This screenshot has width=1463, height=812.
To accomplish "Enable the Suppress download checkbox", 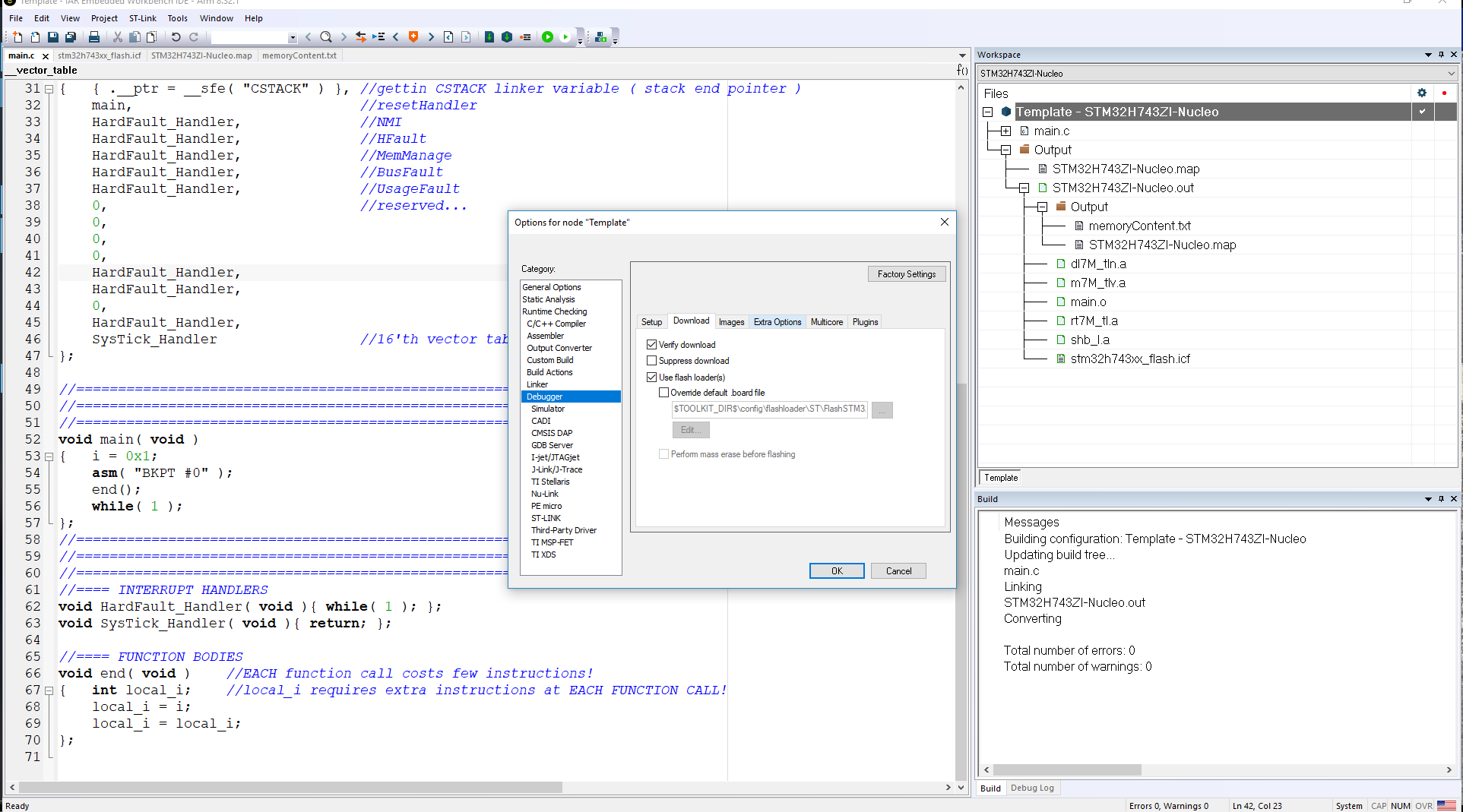I will click(652, 361).
